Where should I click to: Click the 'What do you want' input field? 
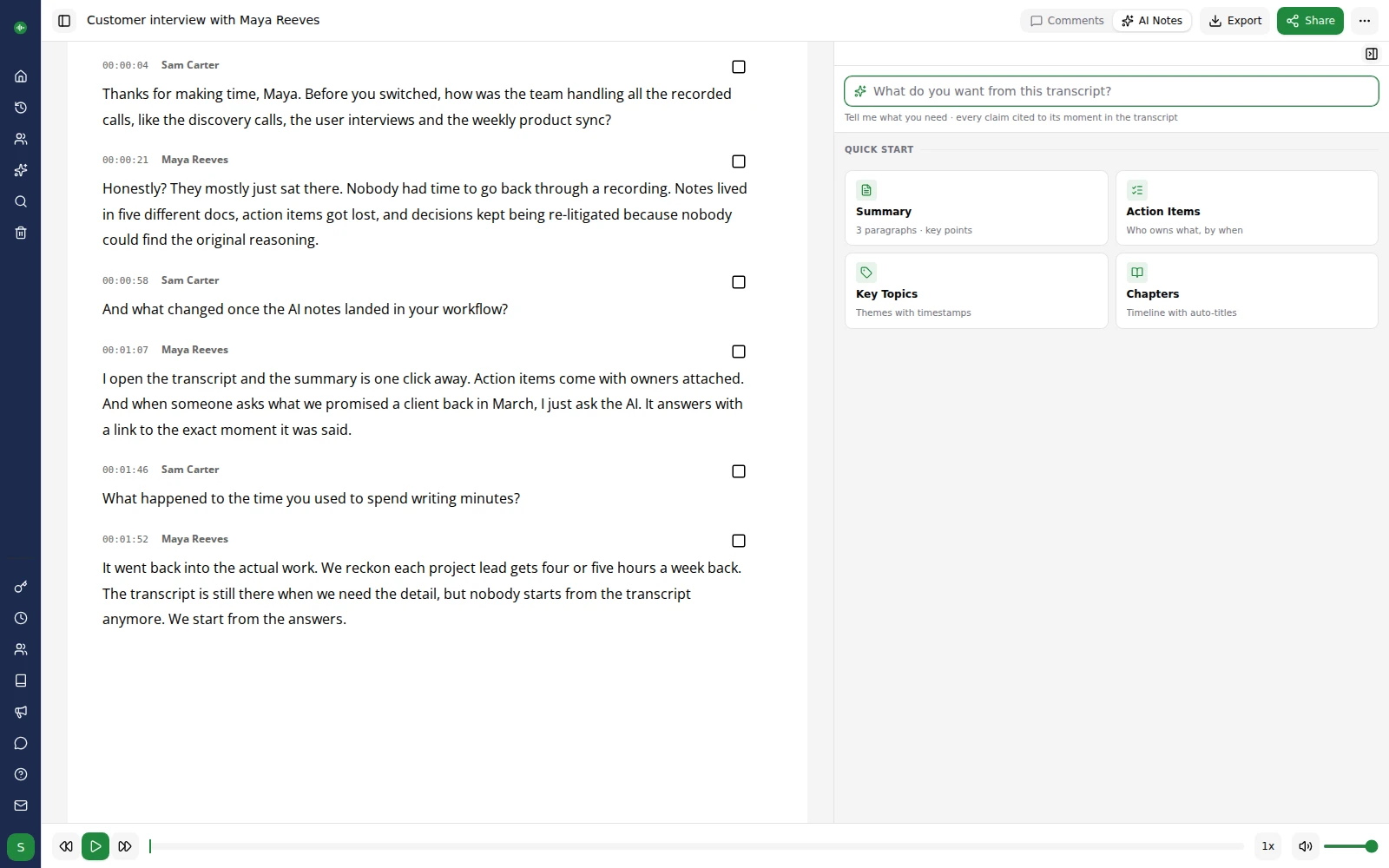pos(1111,91)
